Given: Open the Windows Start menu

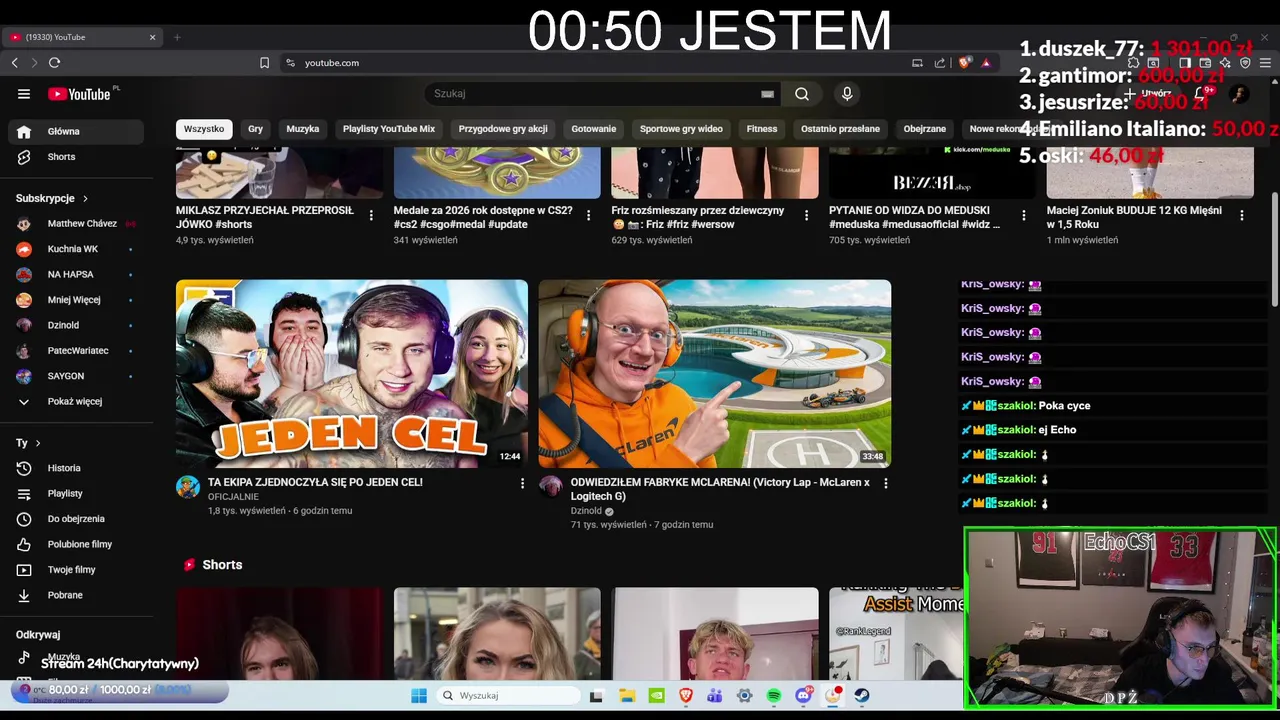Looking at the screenshot, I should [x=419, y=696].
